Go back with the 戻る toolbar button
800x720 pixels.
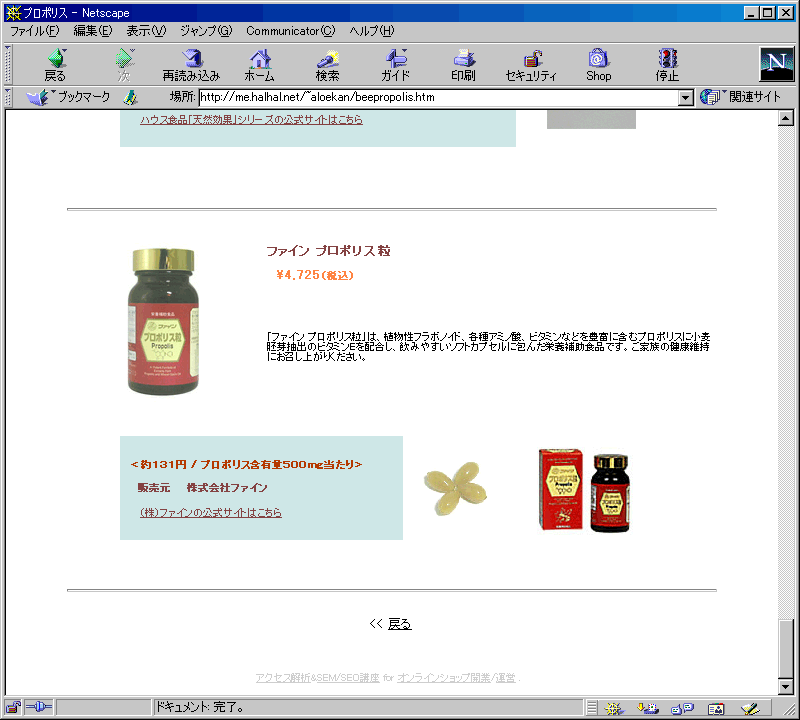56,65
